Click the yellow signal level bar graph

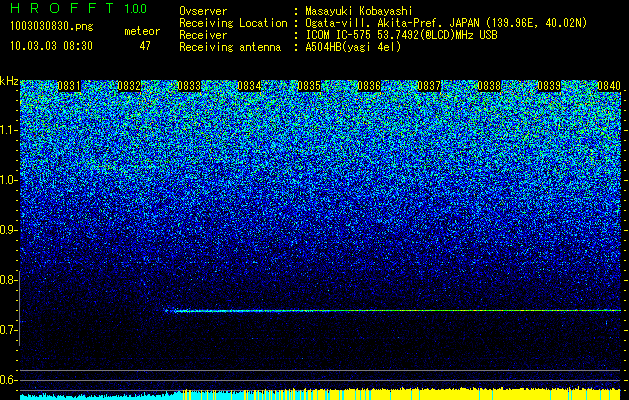(401, 394)
